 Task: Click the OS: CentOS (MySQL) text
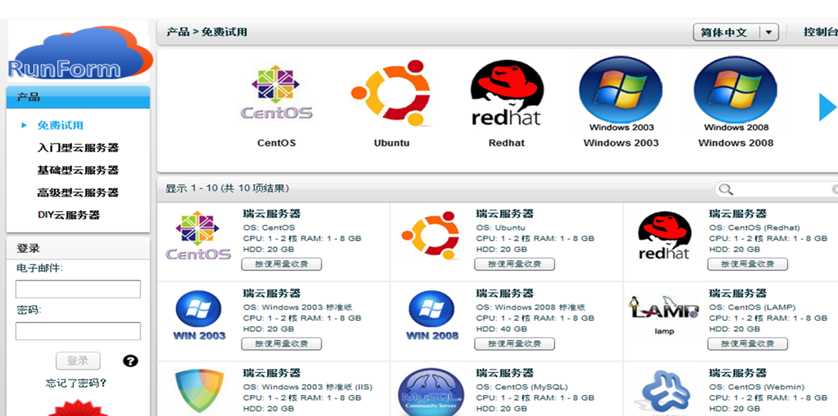pyautogui.click(x=522, y=387)
